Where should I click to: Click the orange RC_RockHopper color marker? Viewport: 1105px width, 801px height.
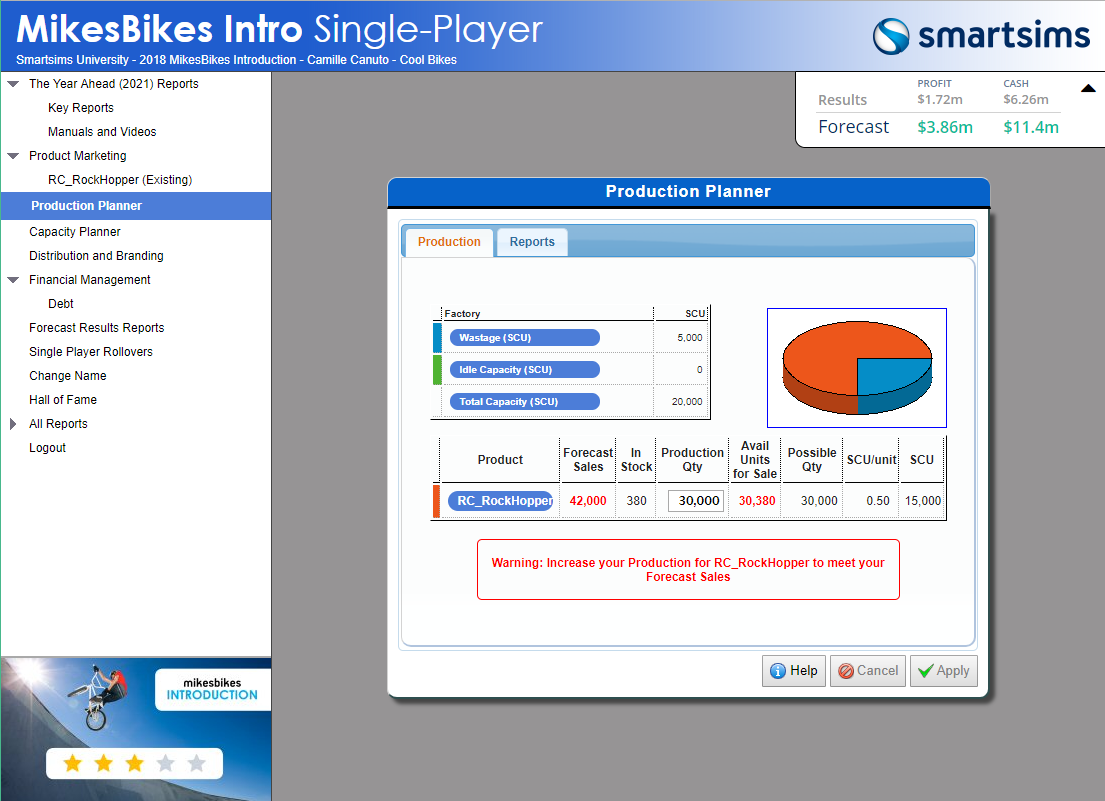pyautogui.click(x=436, y=501)
